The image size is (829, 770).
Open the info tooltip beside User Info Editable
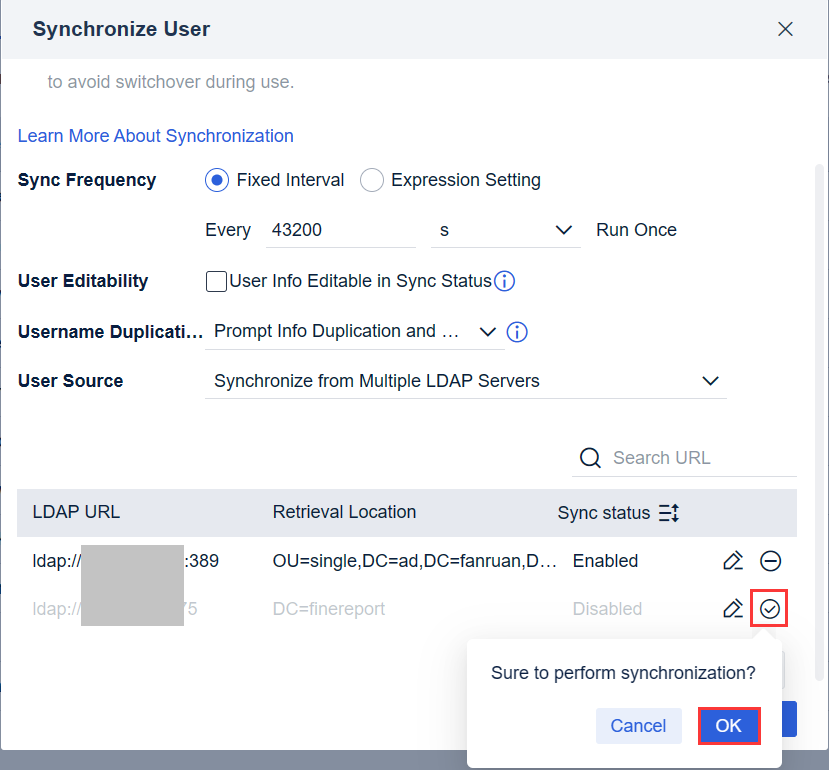pos(504,281)
